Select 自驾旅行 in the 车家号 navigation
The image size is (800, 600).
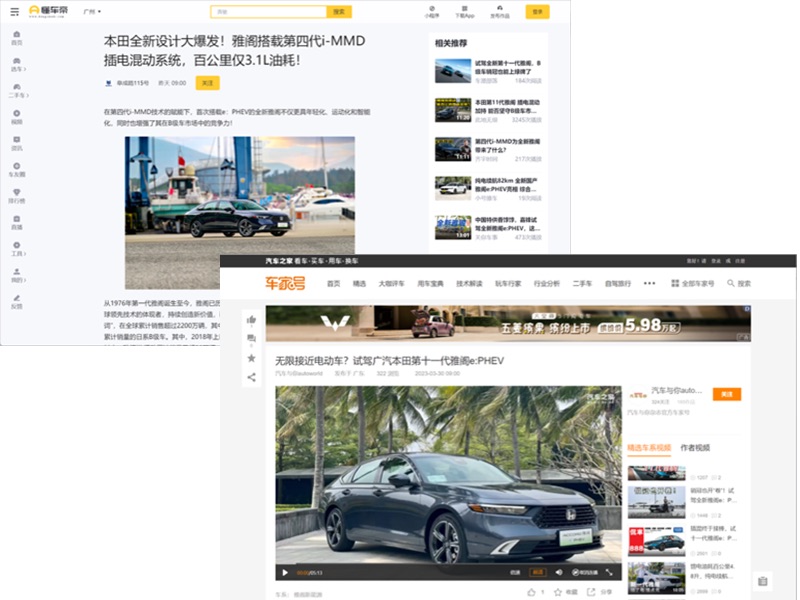point(618,283)
